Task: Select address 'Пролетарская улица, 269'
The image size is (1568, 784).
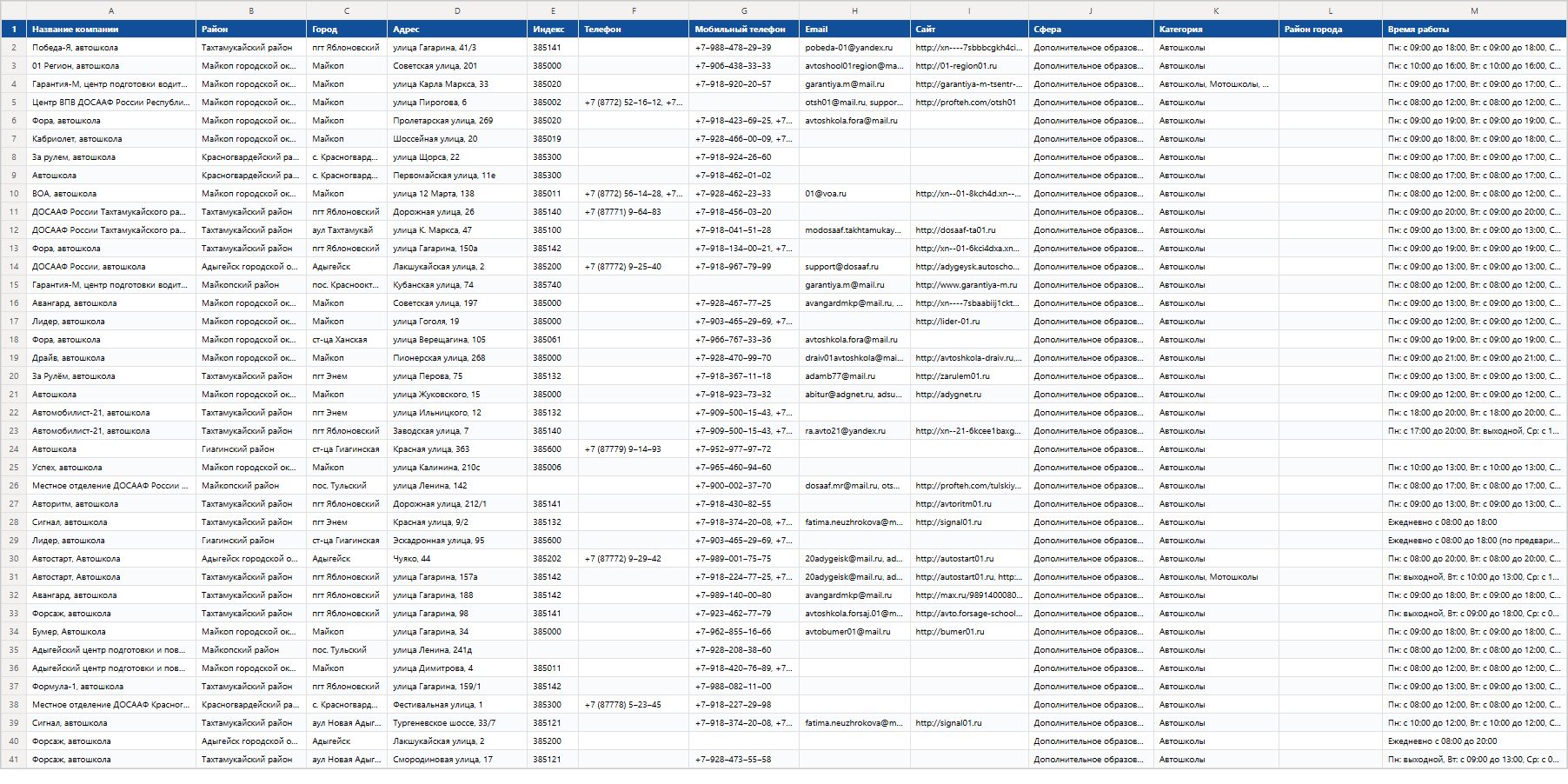Action: [457, 120]
